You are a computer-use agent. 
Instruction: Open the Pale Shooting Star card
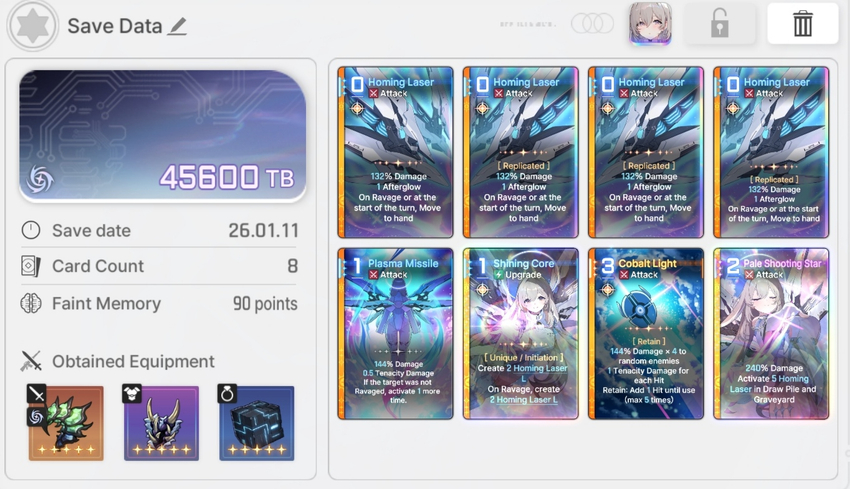pyautogui.click(x=771, y=334)
